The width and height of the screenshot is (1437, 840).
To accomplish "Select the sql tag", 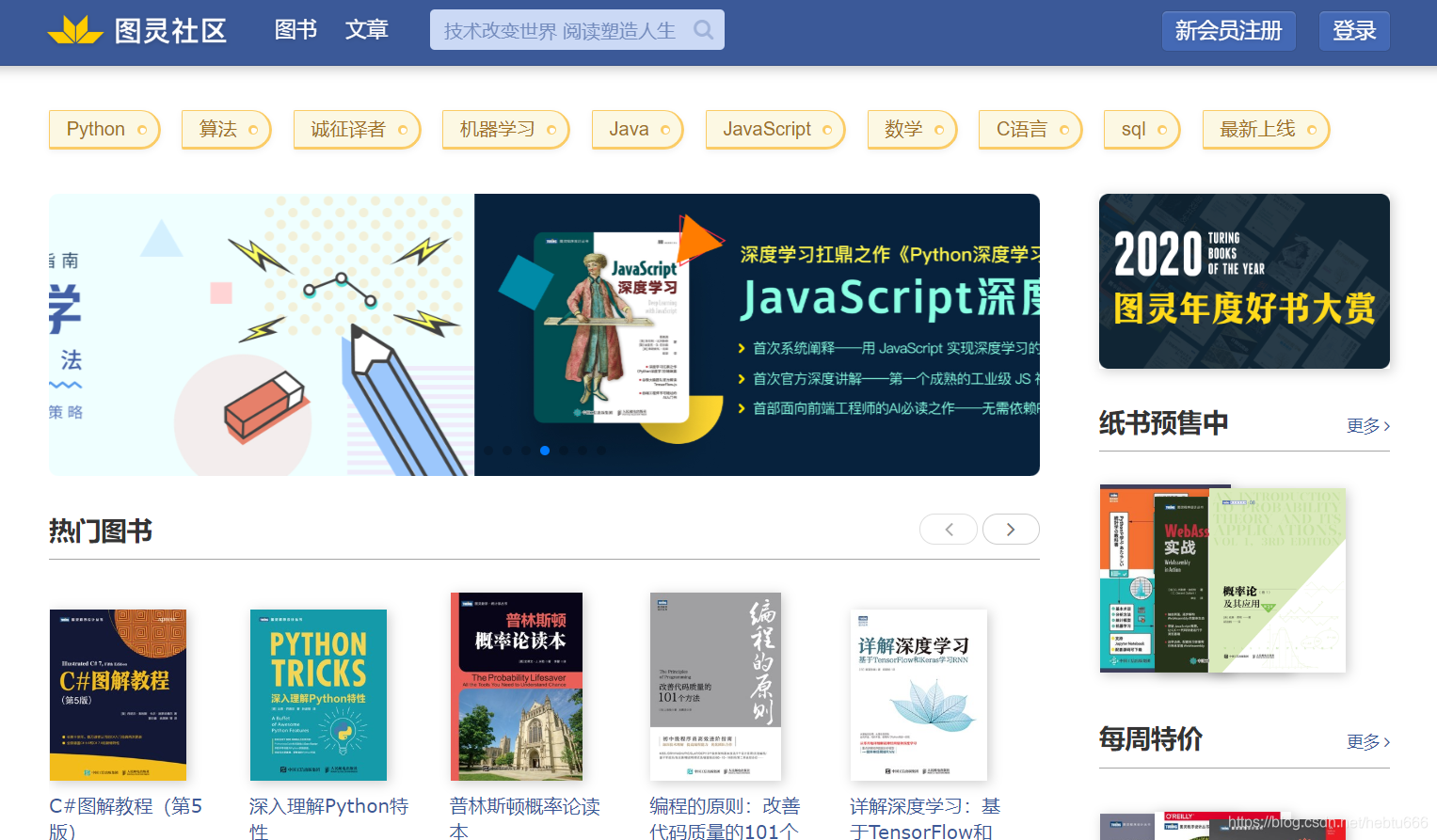I will pos(1142,130).
